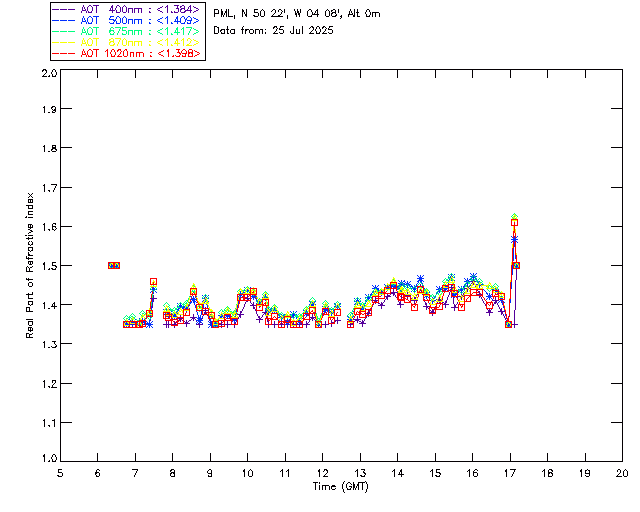Click the 'Time (GMT)' axis label

[340, 487]
